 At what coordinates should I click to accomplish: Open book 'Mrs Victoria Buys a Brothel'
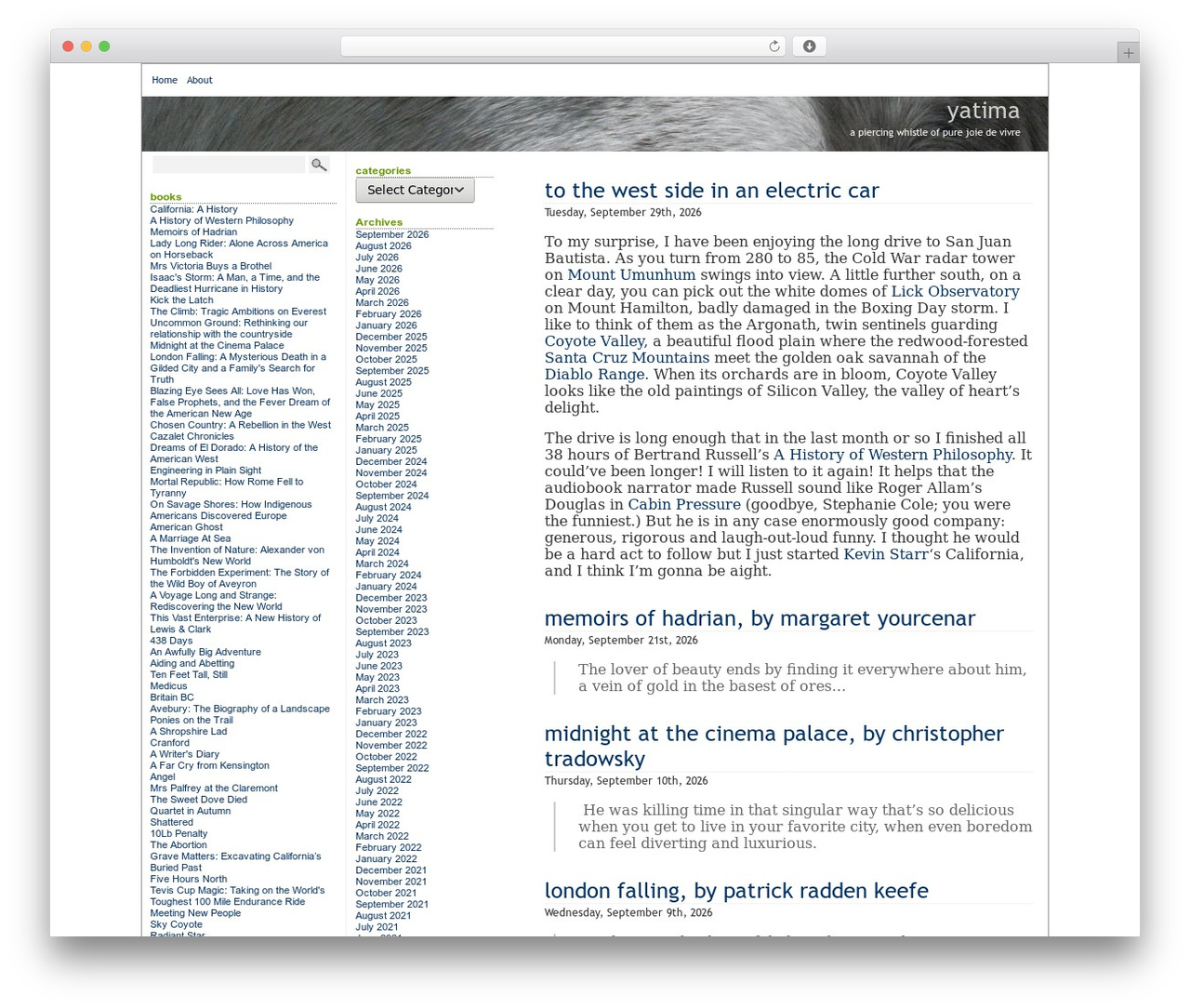pyautogui.click(x=211, y=267)
